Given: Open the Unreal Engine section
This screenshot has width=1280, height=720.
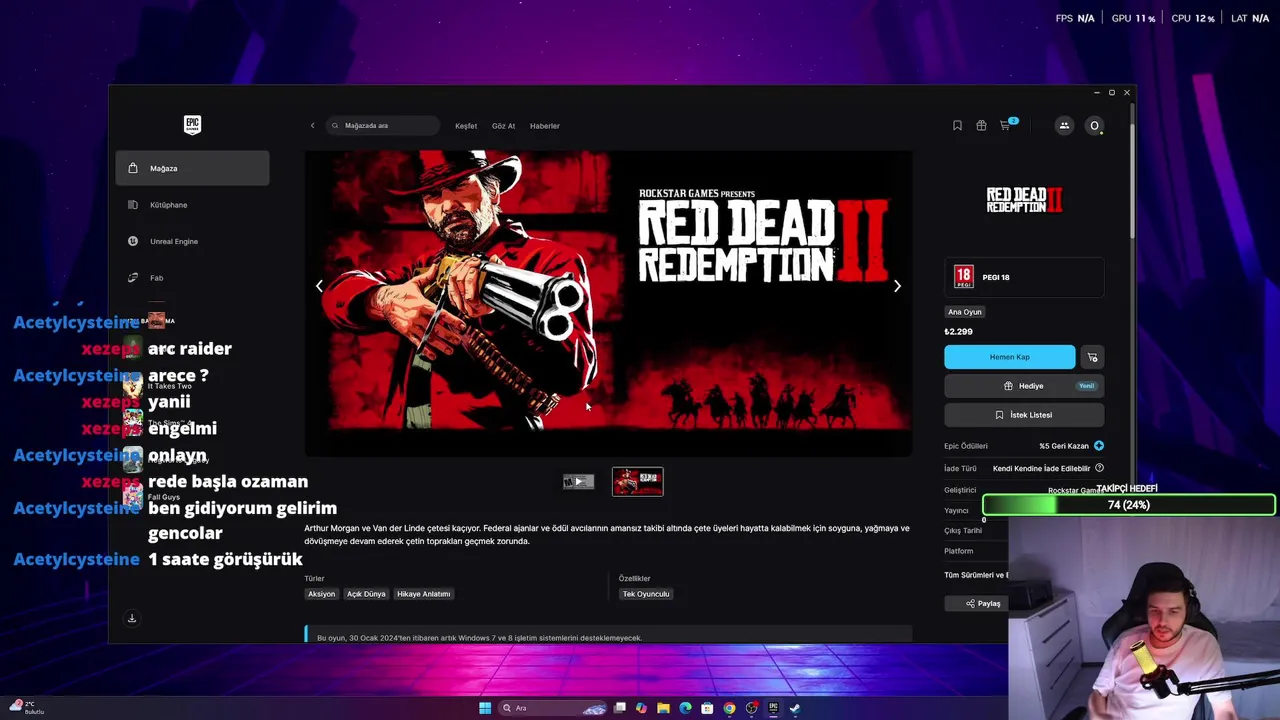Looking at the screenshot, I should 192,241.
